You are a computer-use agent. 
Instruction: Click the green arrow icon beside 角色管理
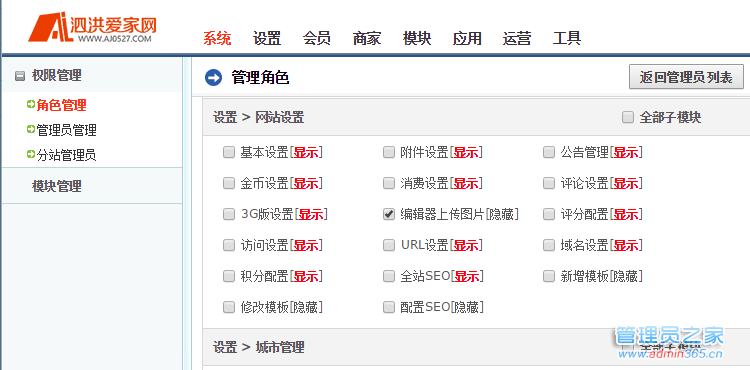click(x=31, y=104)
